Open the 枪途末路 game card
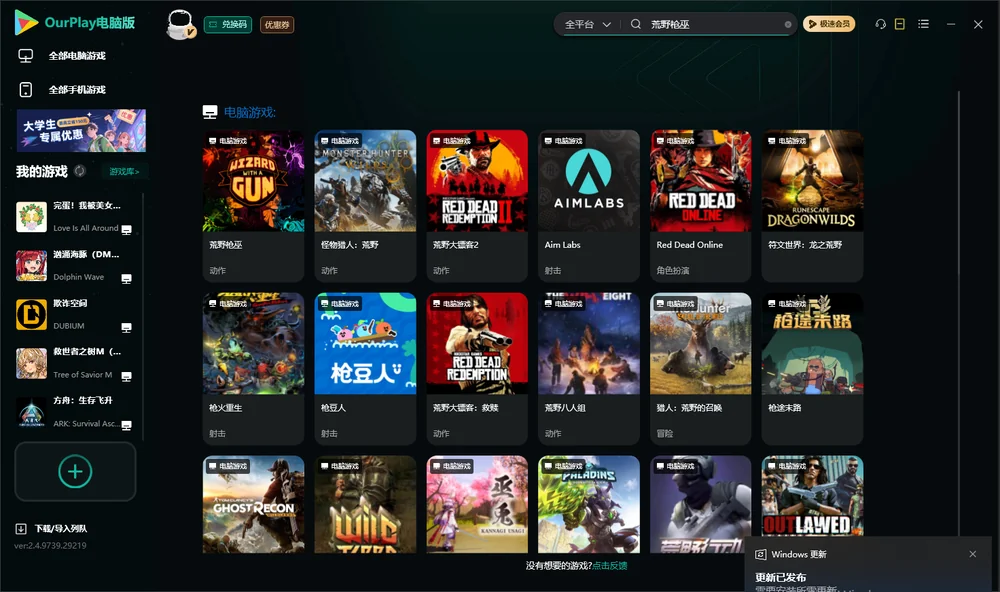Viewport: 1000px width, 592px height. [x=812, y=369]
